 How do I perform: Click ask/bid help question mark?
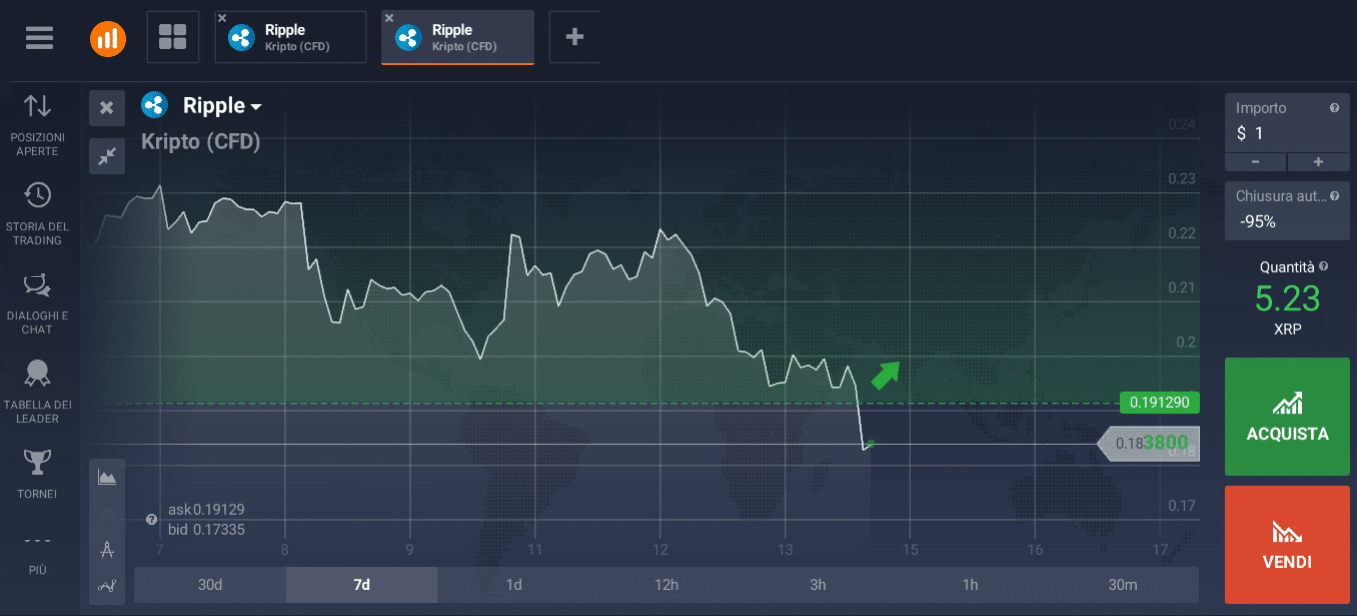tap(152, 519)
